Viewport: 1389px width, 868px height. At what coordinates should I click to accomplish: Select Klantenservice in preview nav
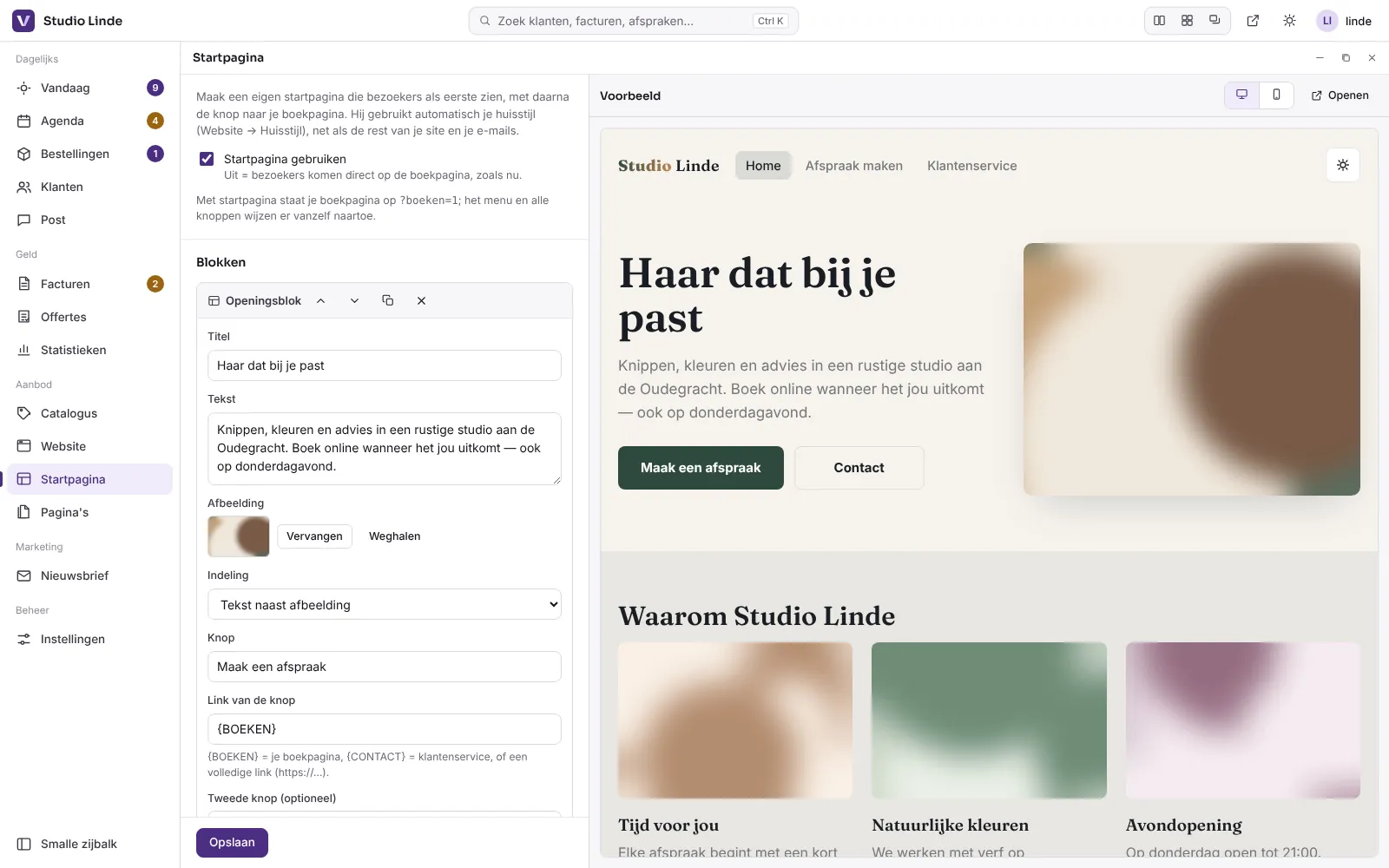tap(971, 166)
